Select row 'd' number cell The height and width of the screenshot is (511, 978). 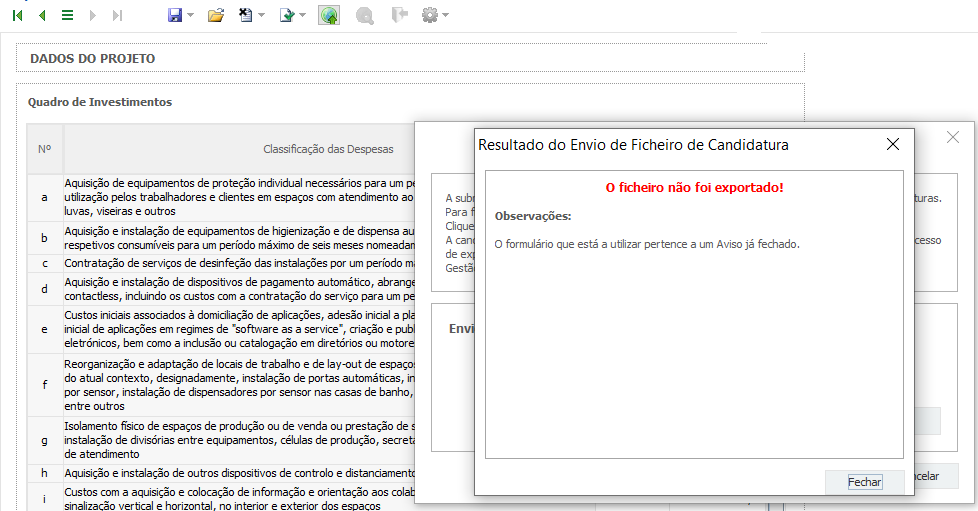44,289
